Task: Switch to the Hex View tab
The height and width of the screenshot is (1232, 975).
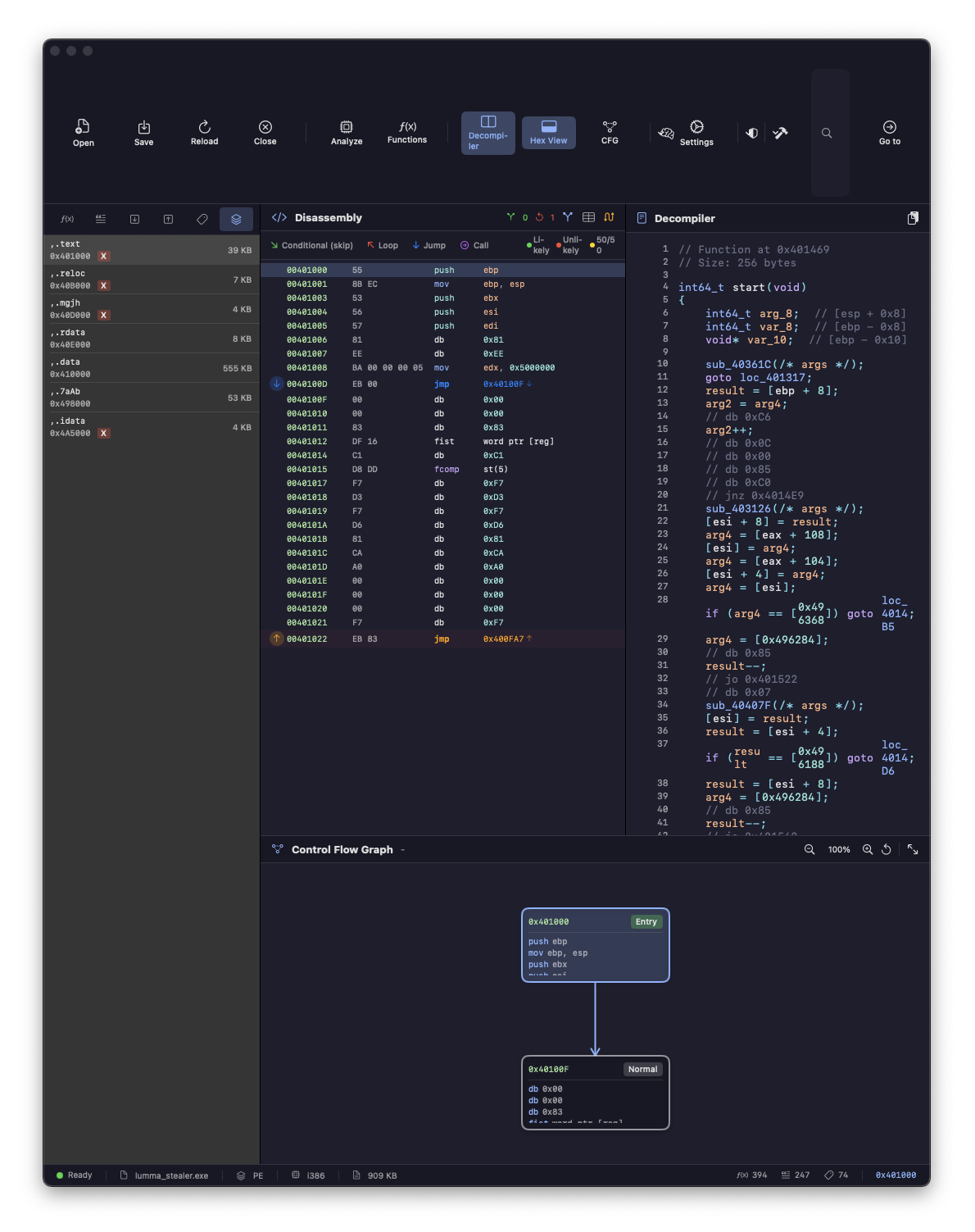Action: coord(548,133)
